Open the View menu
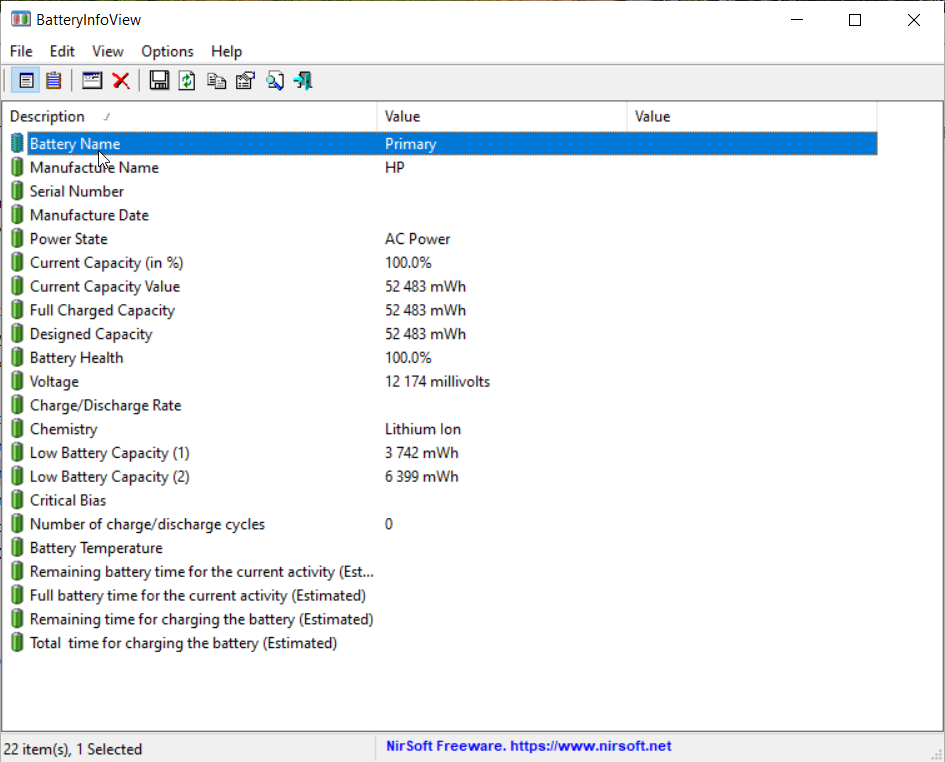Image resolution: width=945 pixels, height=762 pixels. (108, 51)
